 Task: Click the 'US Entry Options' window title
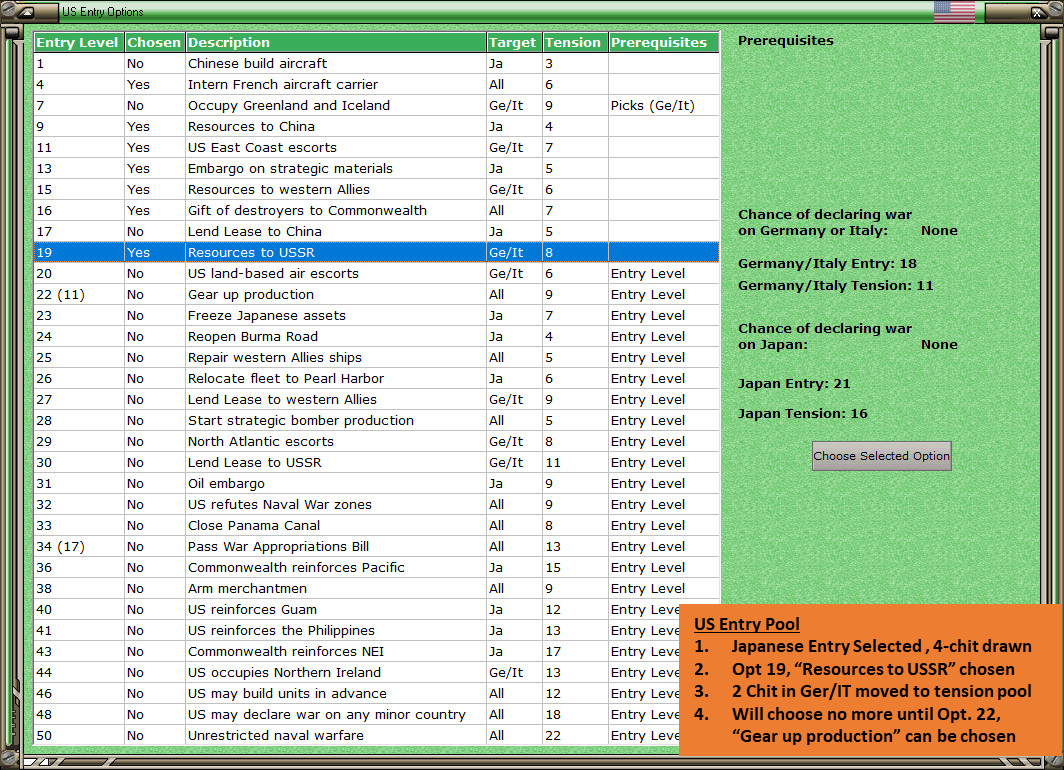(102, 12)
